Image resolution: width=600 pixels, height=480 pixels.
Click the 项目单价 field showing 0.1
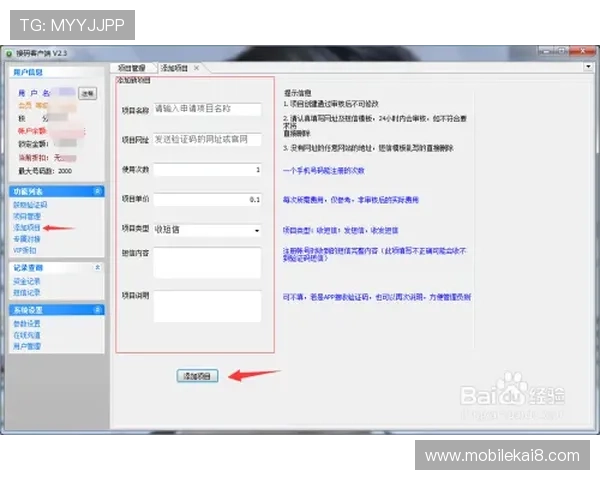point(207,199)
